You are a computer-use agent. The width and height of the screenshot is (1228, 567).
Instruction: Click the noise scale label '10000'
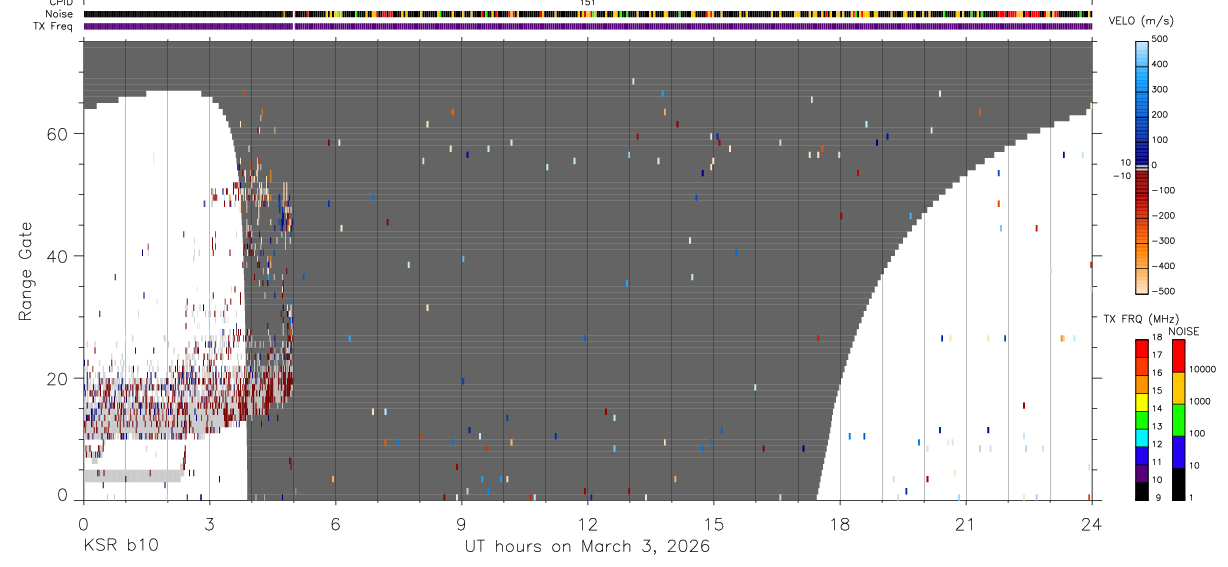(1202, 370)
